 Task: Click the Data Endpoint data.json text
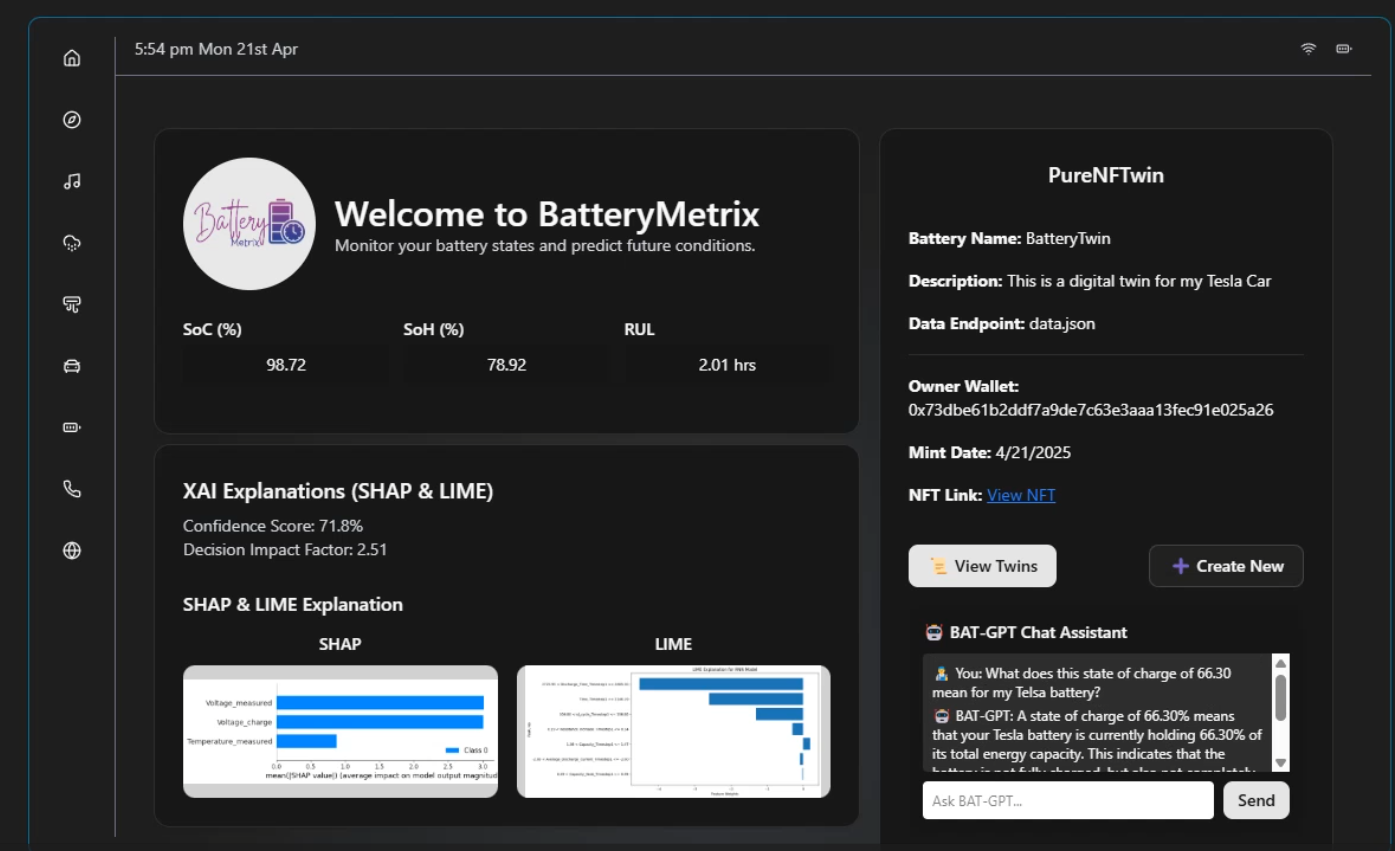(1002, 324)
